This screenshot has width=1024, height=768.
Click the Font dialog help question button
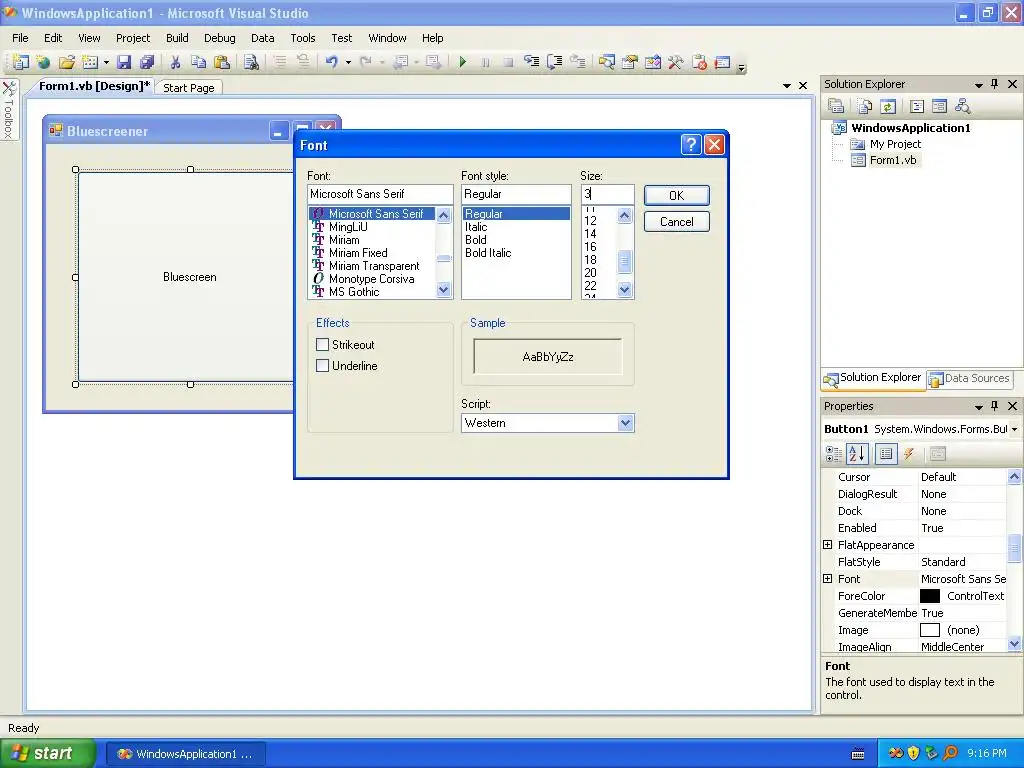coord(691,144)
